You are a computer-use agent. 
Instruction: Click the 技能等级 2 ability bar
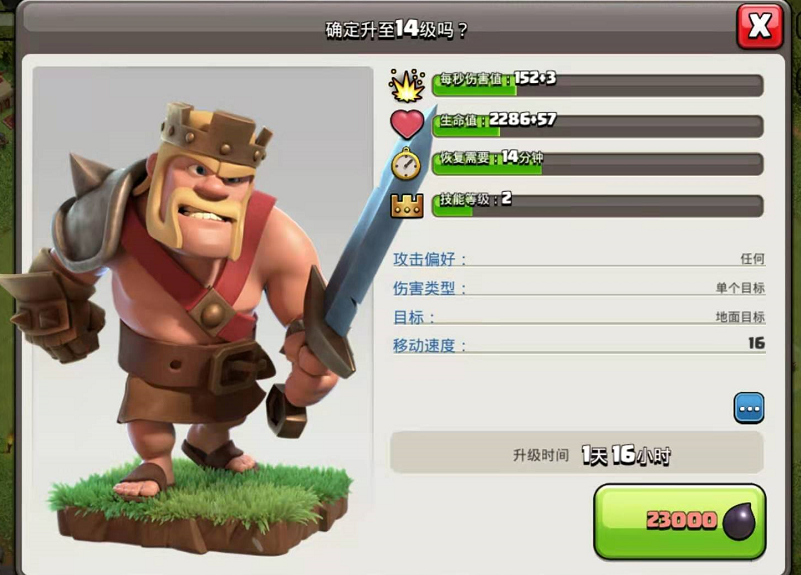pos(598,205)
